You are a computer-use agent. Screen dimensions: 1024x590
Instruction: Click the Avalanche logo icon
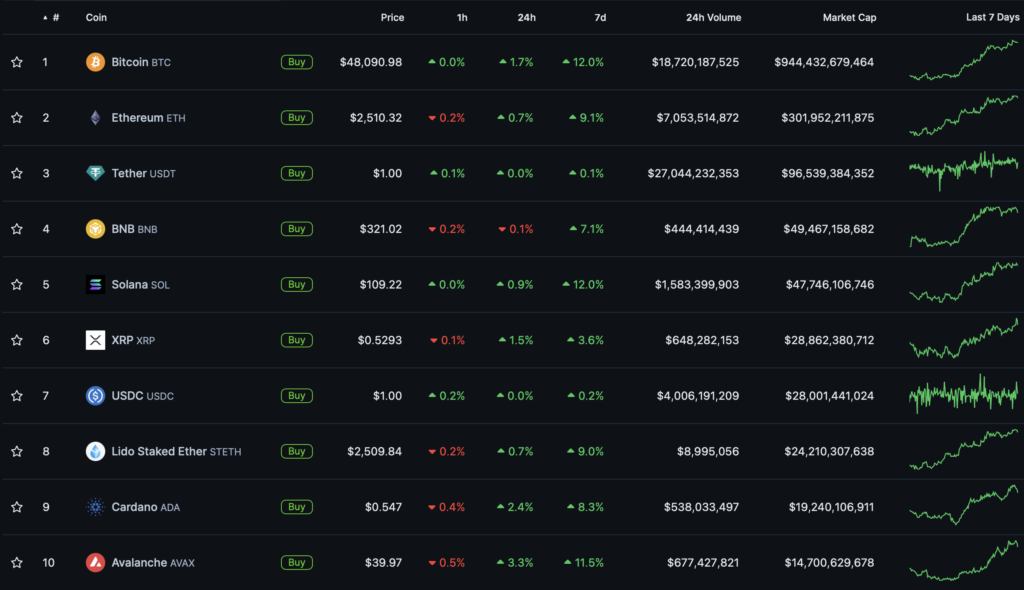pos(95,562)
